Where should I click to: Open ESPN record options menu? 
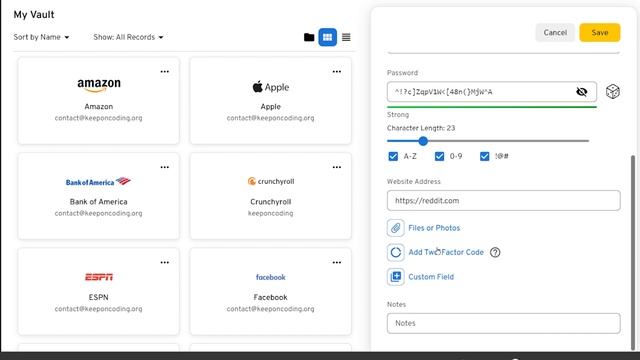click(x=164, y=262)
